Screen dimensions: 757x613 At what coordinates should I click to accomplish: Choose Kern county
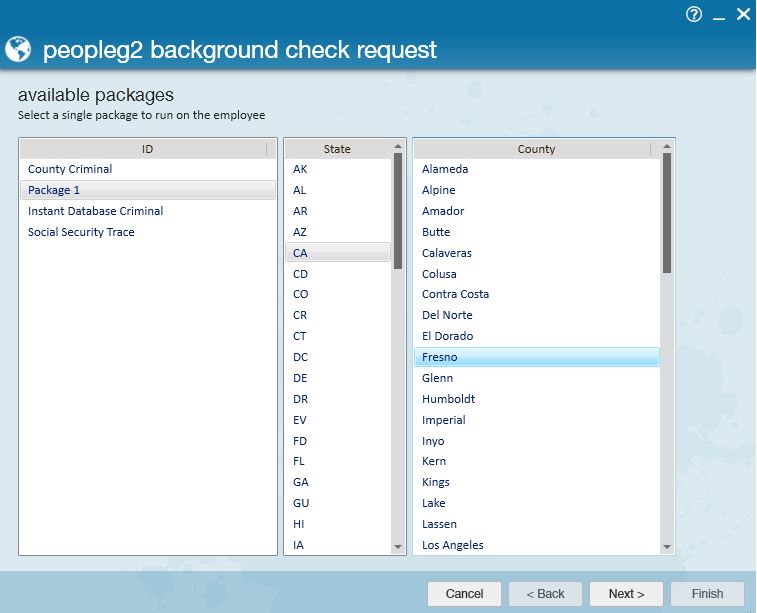(536, 461)
